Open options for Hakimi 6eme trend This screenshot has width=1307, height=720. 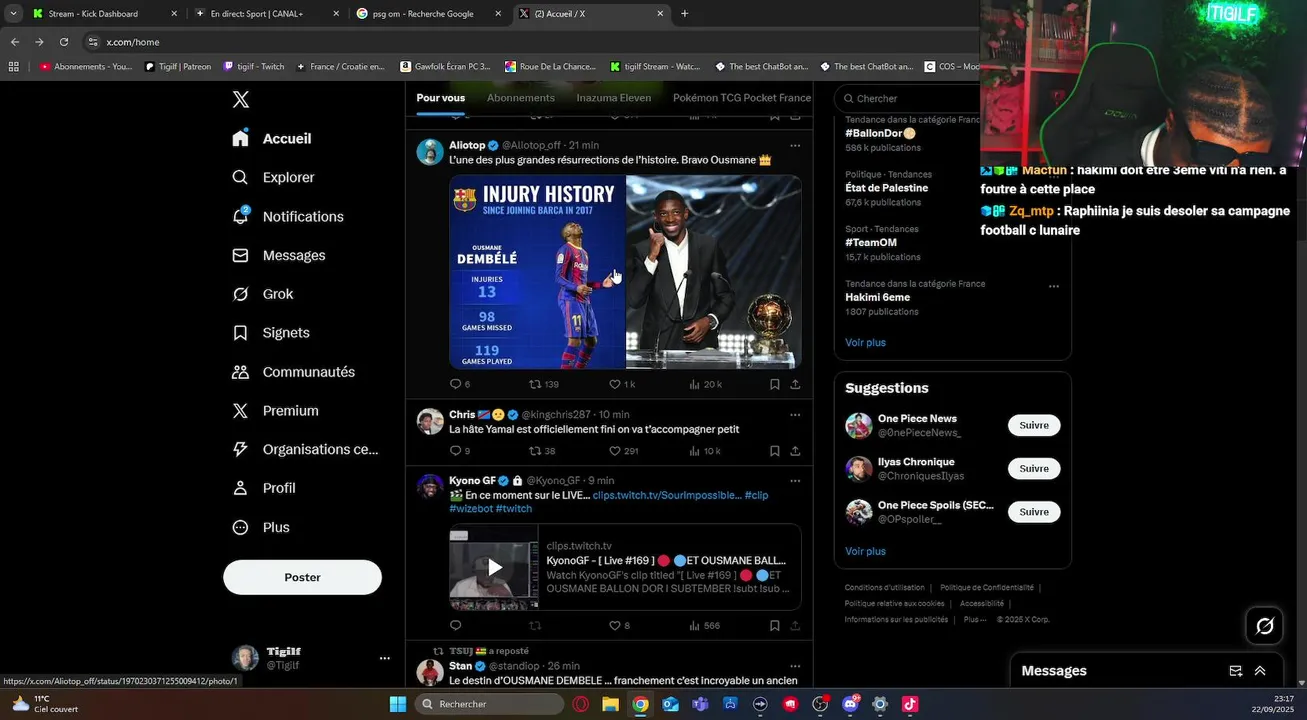point(1053,286)
